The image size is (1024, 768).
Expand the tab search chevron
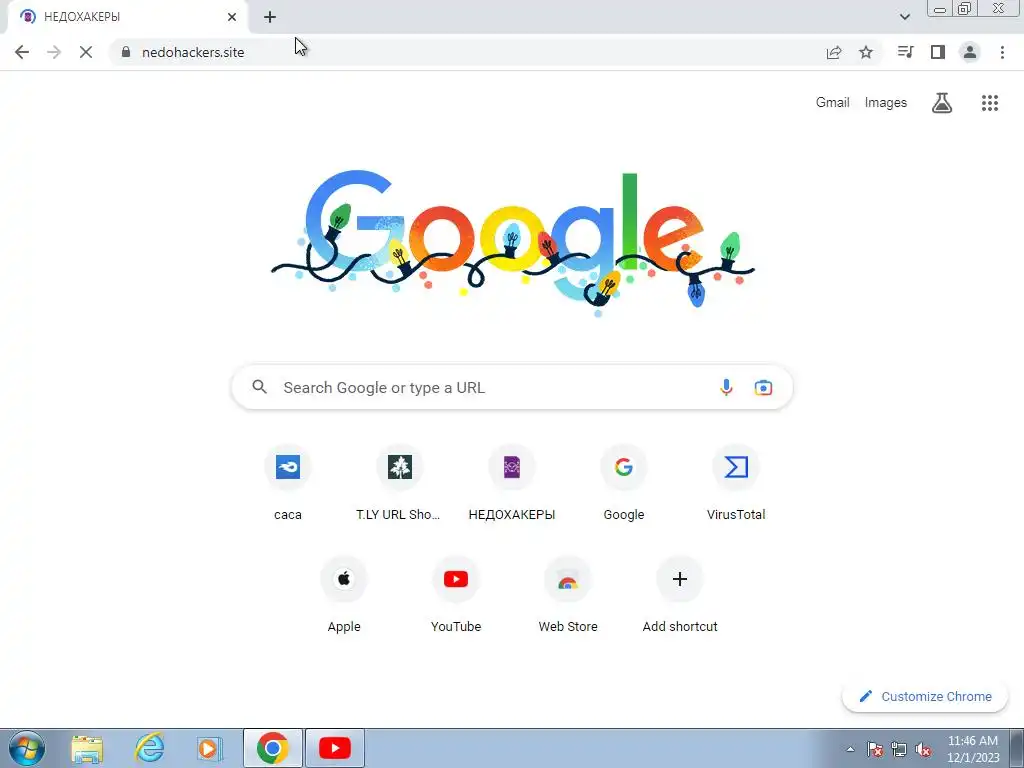click(x=905, y=17)
